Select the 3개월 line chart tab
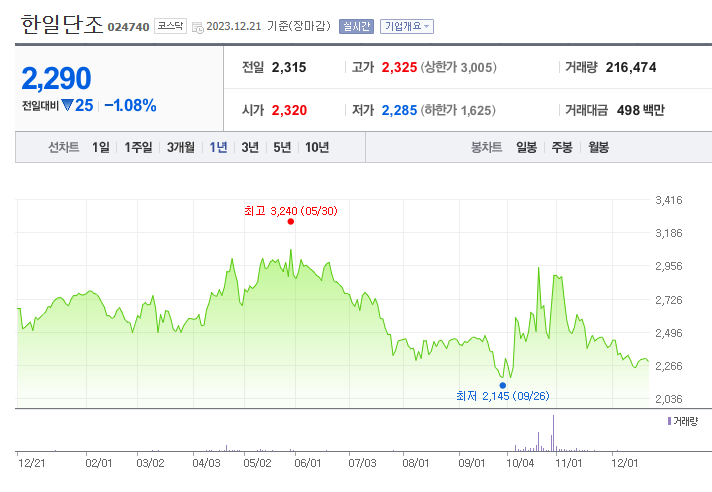The height and width of the screenshot is (492, 712). (x=181, y=147)
